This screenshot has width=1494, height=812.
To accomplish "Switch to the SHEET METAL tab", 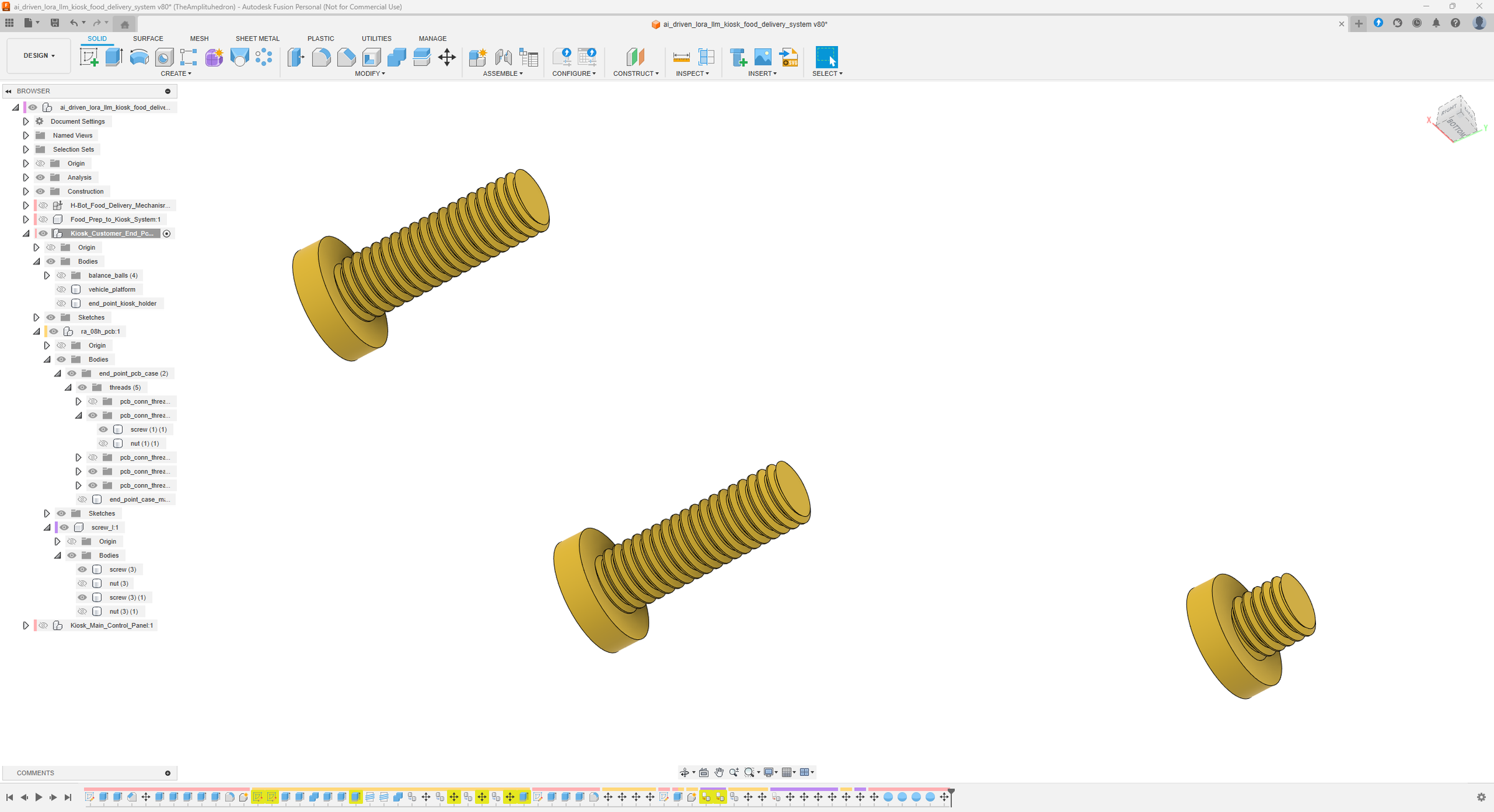I will pyautogui.click(x=258, y=39).
